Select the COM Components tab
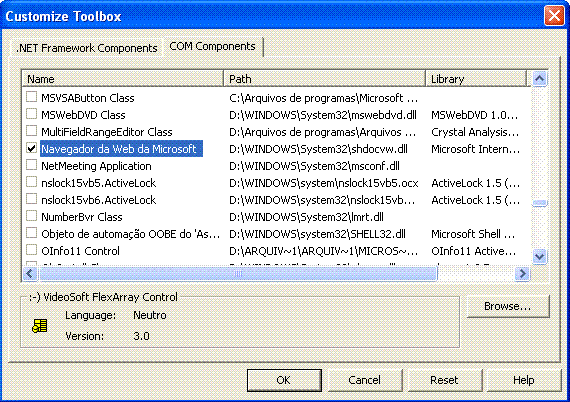Screen dimensions: 570x402 point(213,47)
